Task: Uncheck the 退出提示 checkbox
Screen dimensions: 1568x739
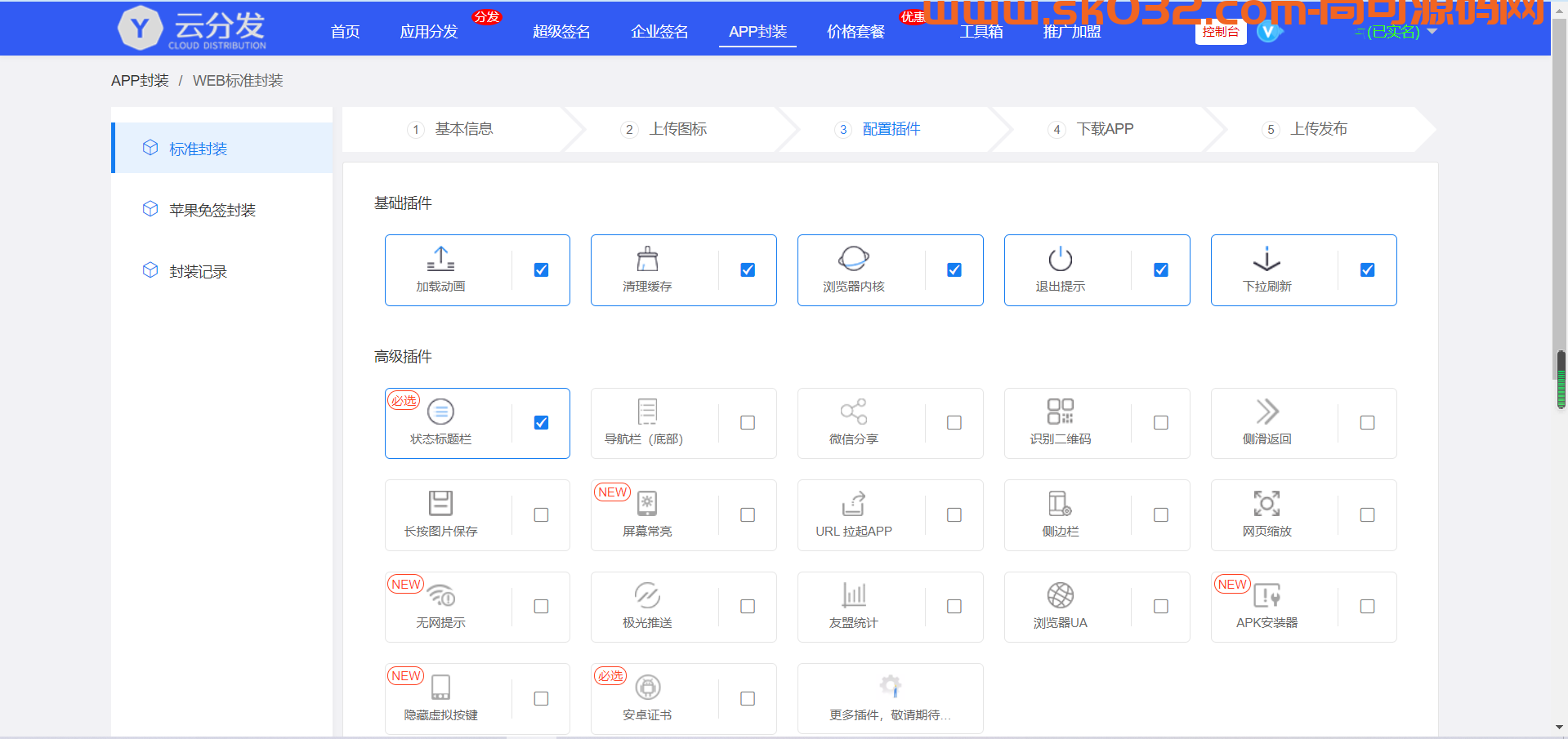Action: tap(1161, 269)
